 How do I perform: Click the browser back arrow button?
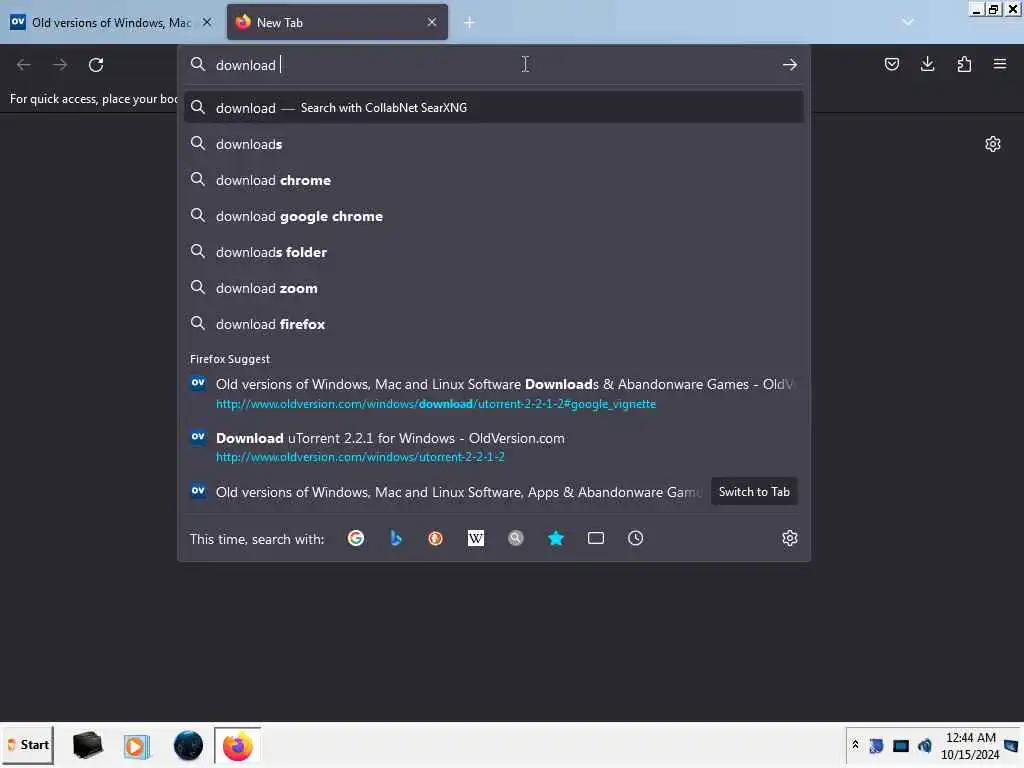[24, 65]
